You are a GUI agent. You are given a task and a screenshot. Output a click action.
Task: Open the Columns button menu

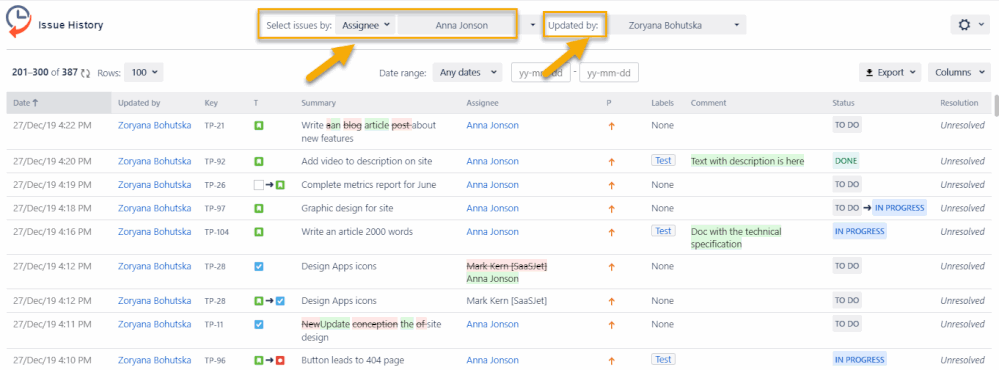959,73
